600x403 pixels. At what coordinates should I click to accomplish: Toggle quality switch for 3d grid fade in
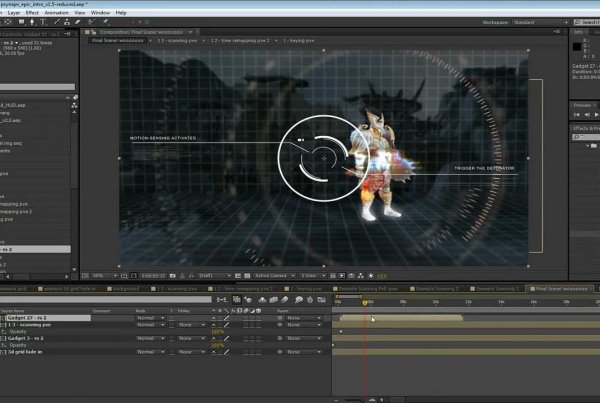pyautogui.click(x=227, y=352)
